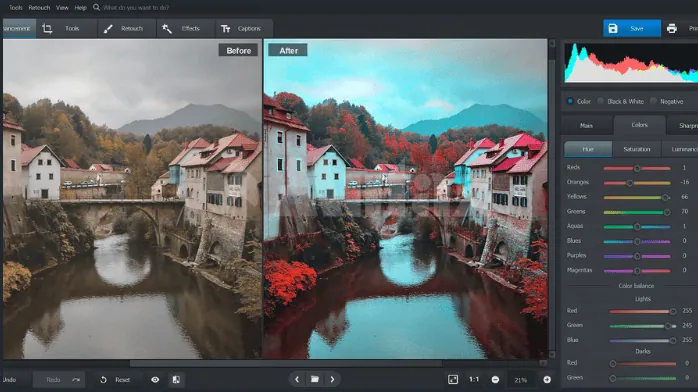Screen dimensions: 698x392
Task: Go to next image arrow
Action: (332, 379)
